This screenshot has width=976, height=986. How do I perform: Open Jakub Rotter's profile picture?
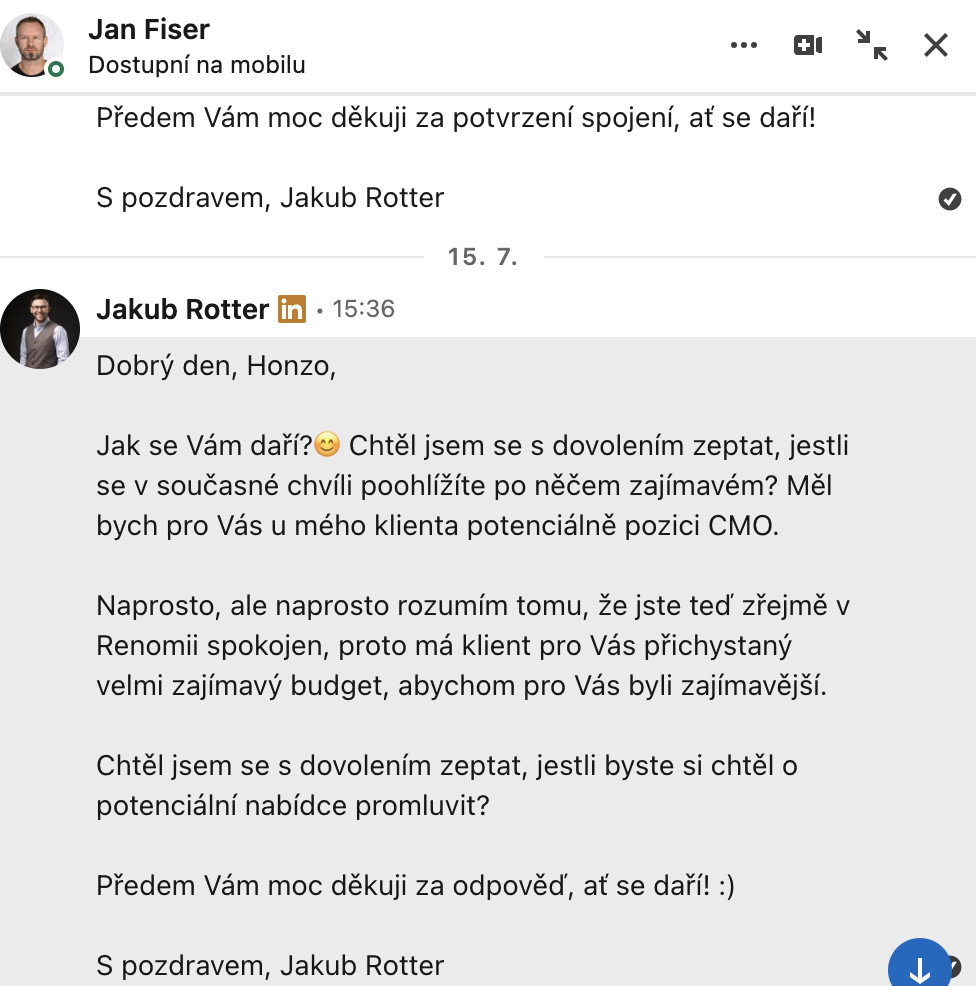click(40, 329)
